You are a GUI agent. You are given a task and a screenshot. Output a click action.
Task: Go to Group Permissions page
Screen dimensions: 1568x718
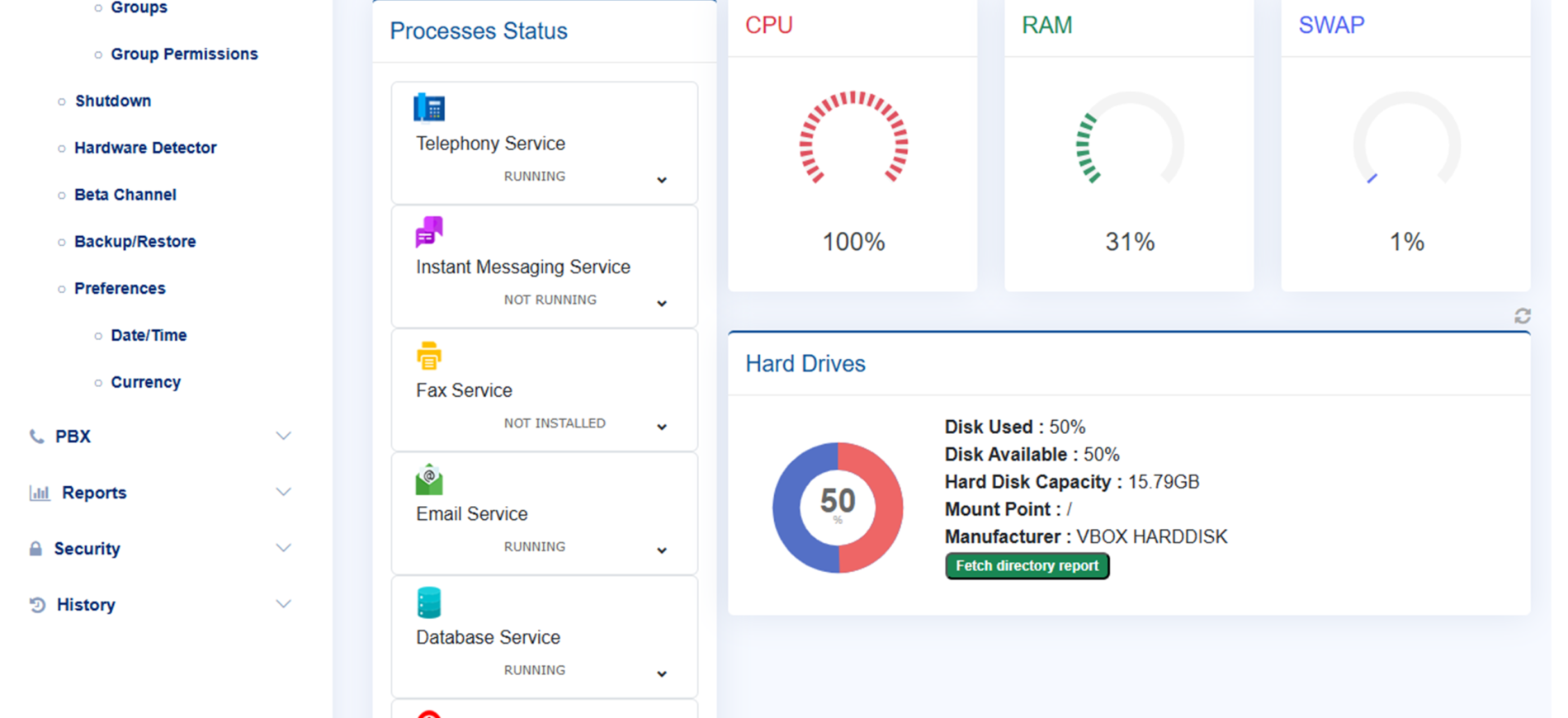[x=184, y=54]
